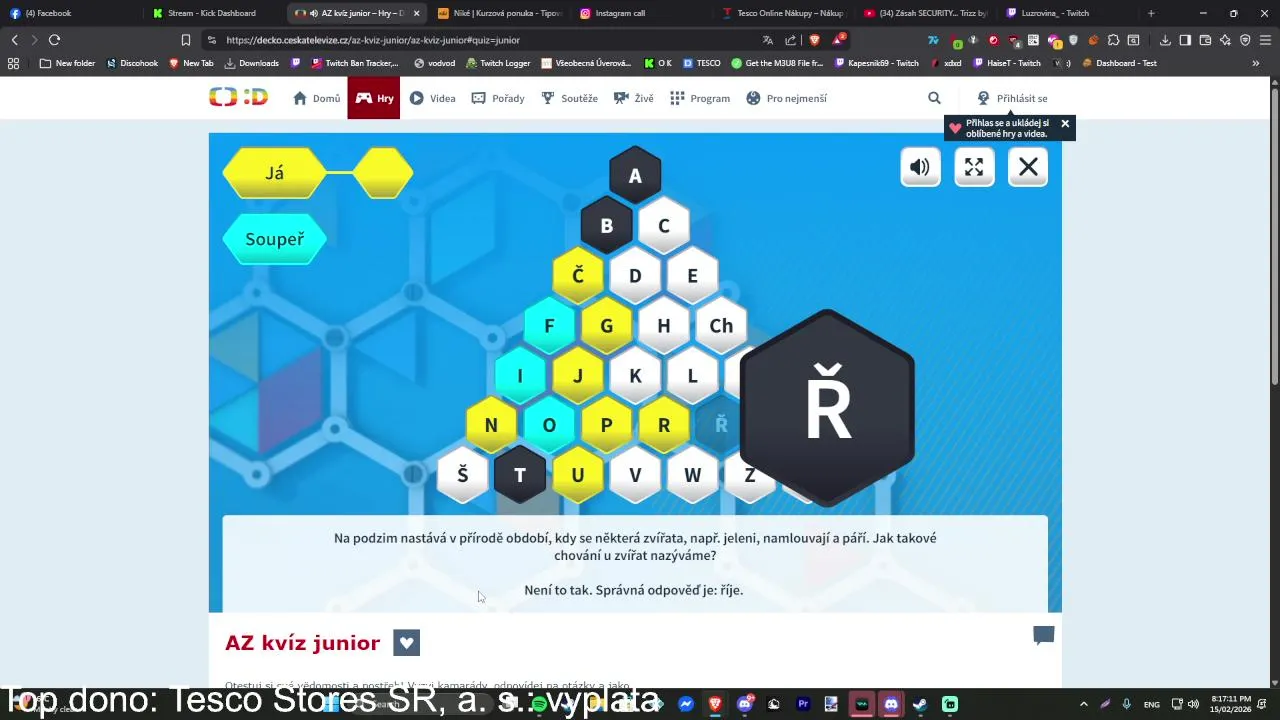Open Brave Rewards triangle icon

point(840,40)
